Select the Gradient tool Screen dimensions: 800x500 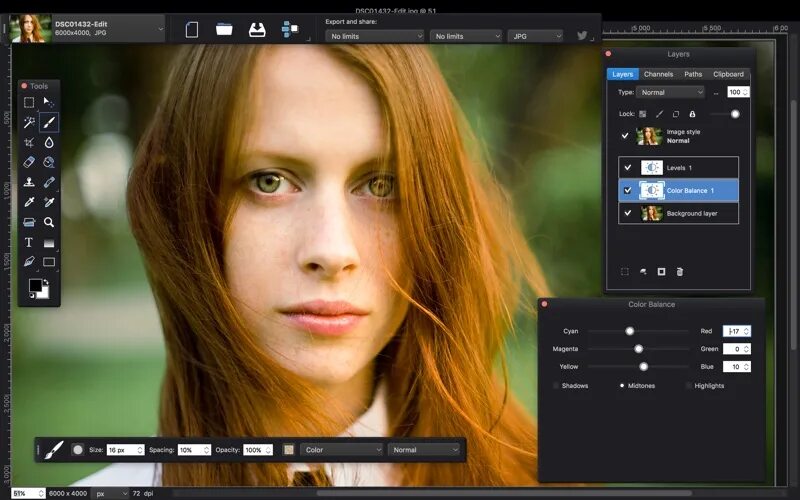pos(48,243)
